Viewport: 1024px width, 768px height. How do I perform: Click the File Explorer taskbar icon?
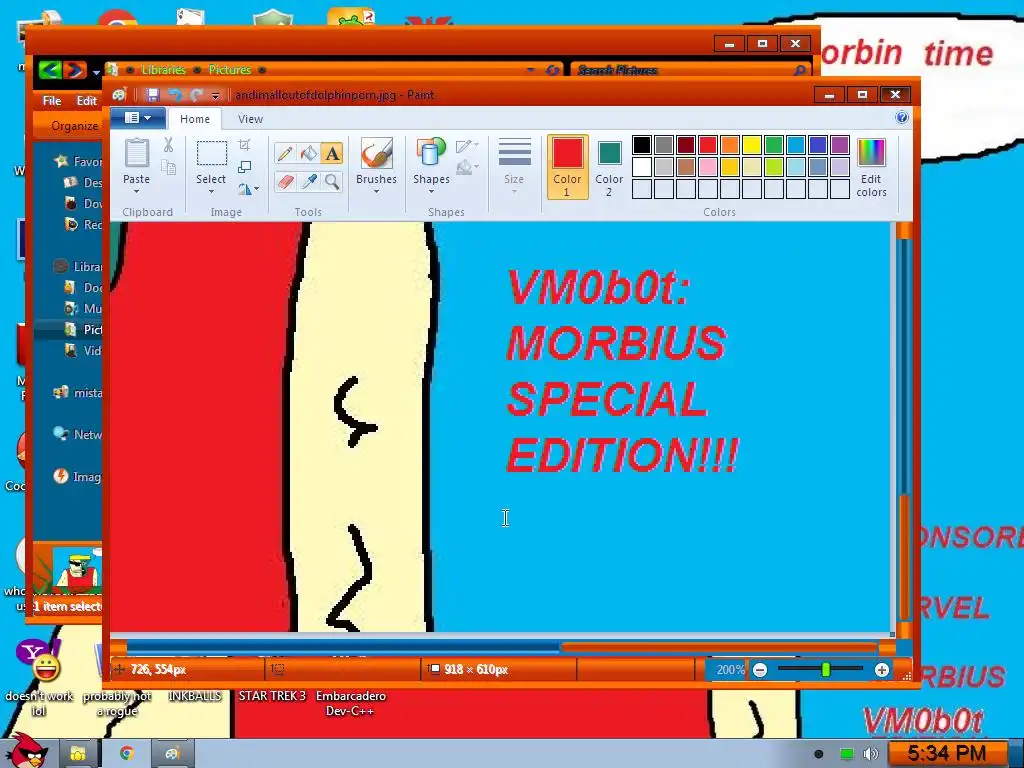pos(78,754)
